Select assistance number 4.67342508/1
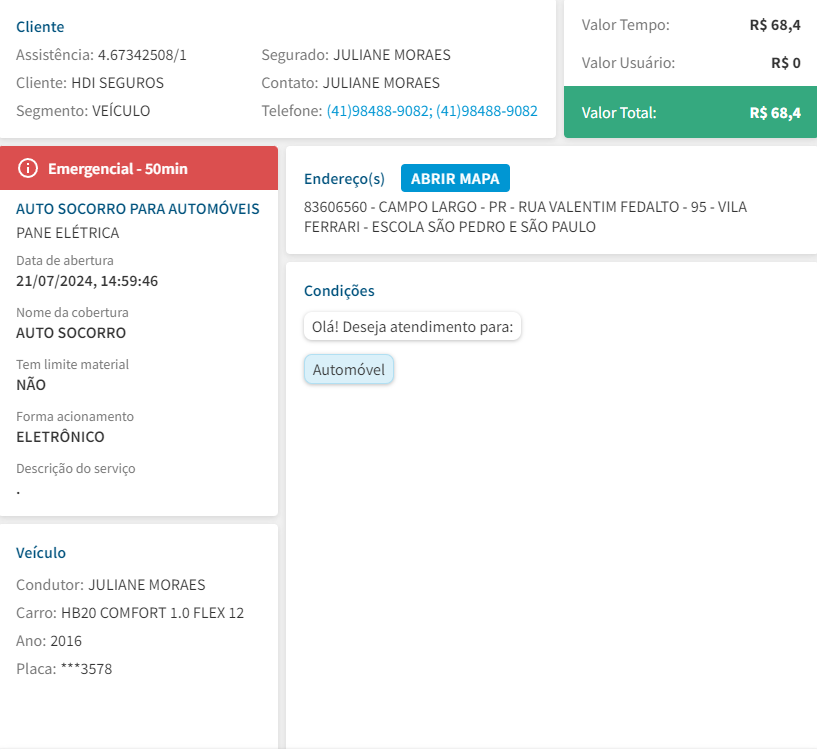This screenshot has width=817, height=750. 142,55
